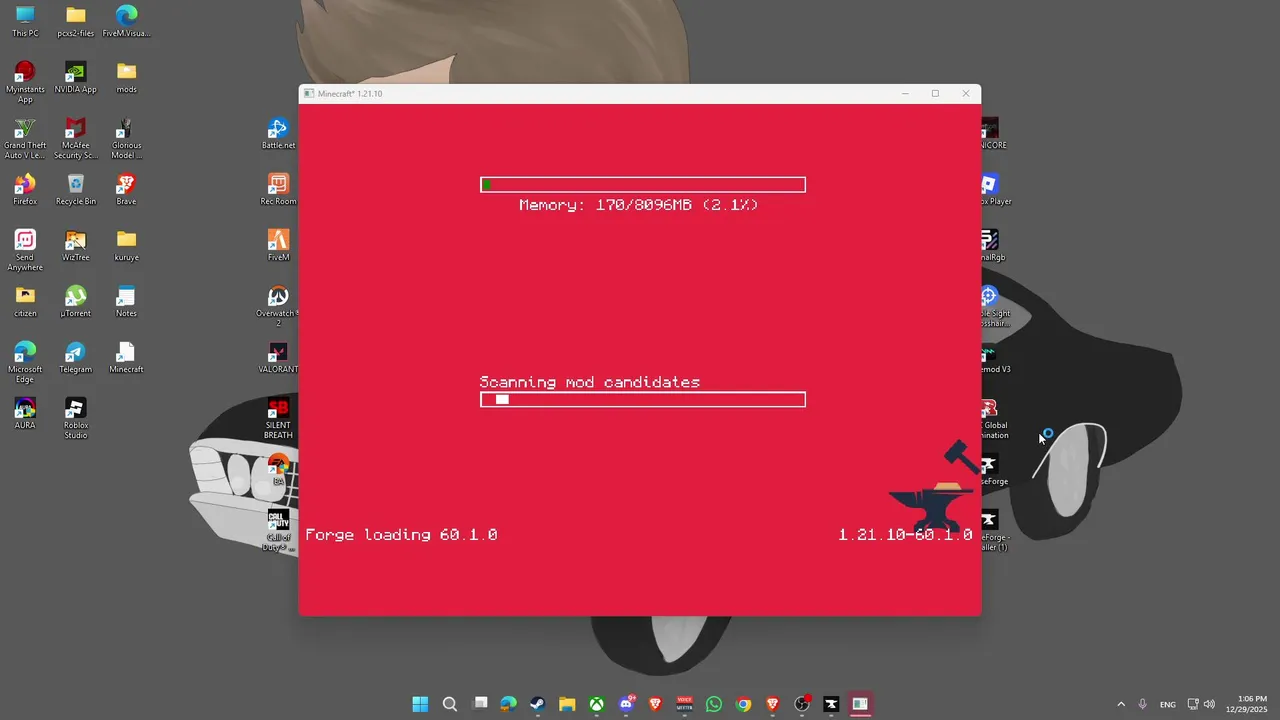This screenshot has height=720, width=1280.
Task: Open Google Chrome from taskbar
Action: [743, 704]
